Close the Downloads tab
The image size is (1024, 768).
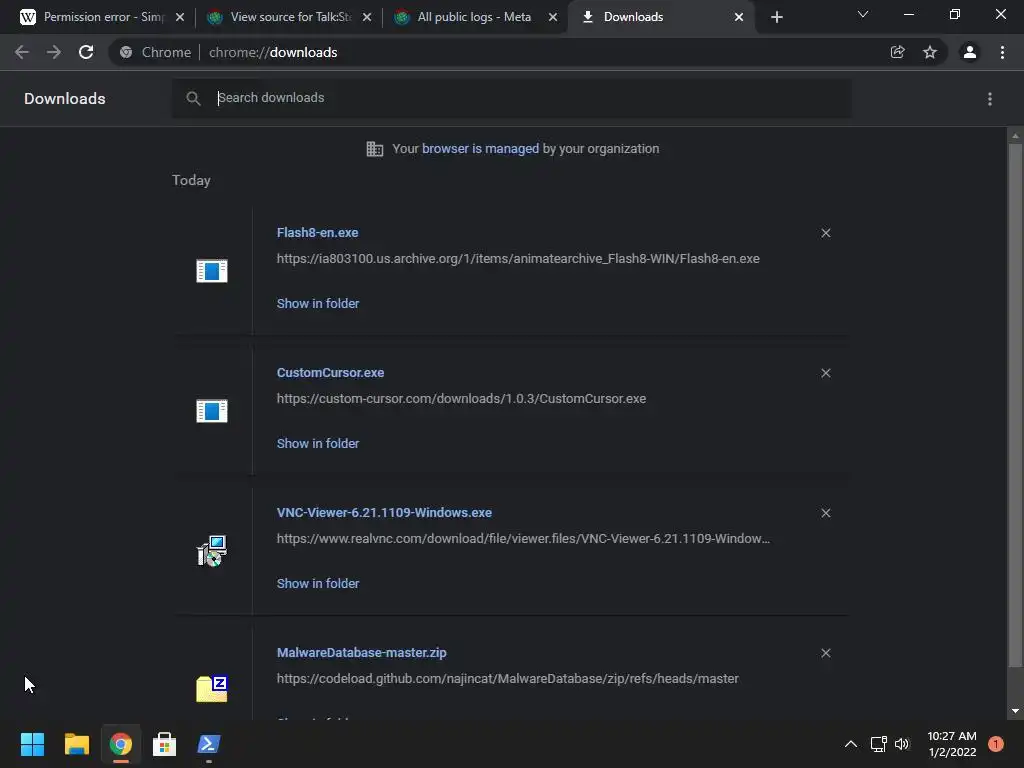point(739,17)
